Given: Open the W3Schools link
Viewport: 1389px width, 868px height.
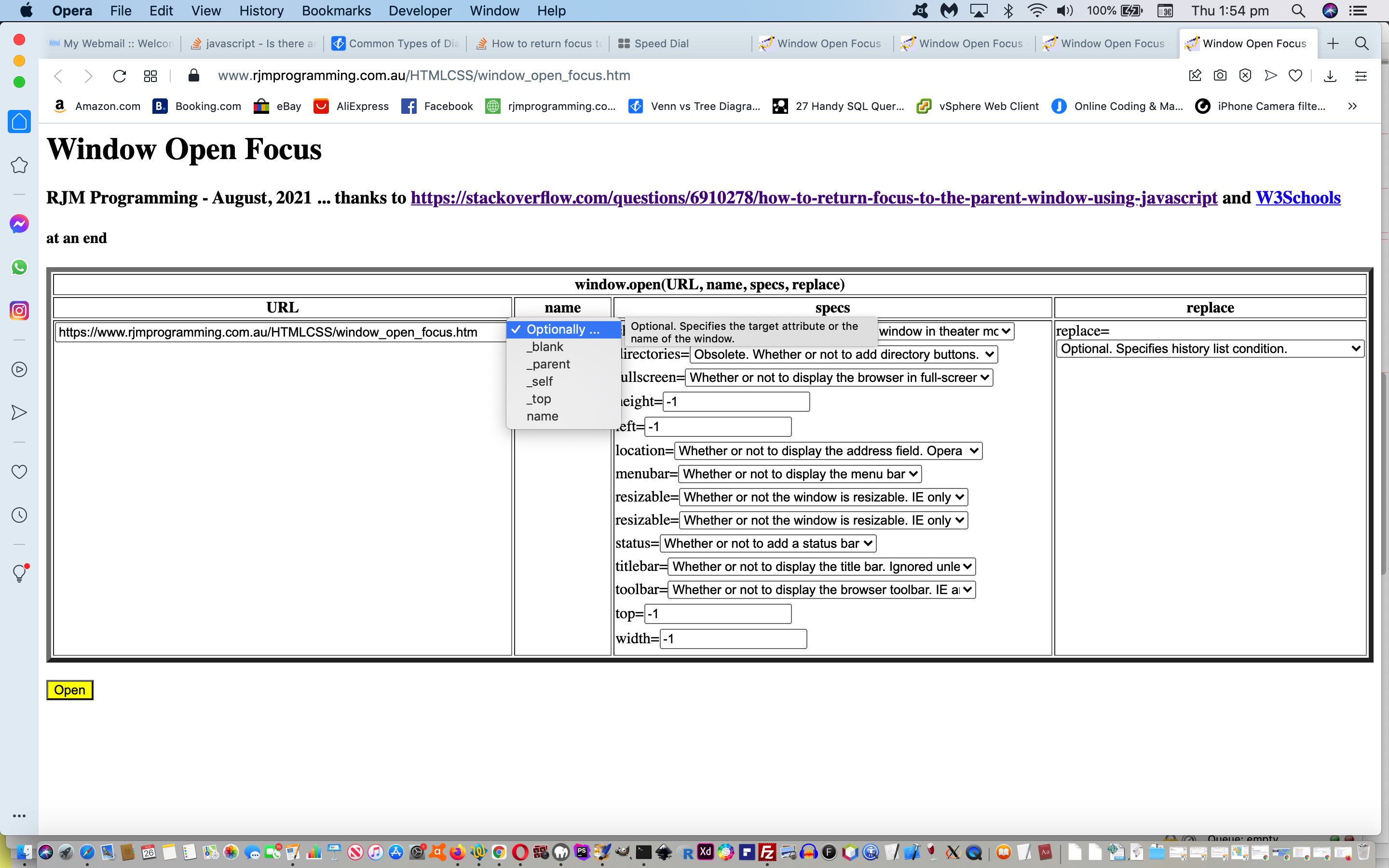Looking at the screenshot, I should 1298,198.
